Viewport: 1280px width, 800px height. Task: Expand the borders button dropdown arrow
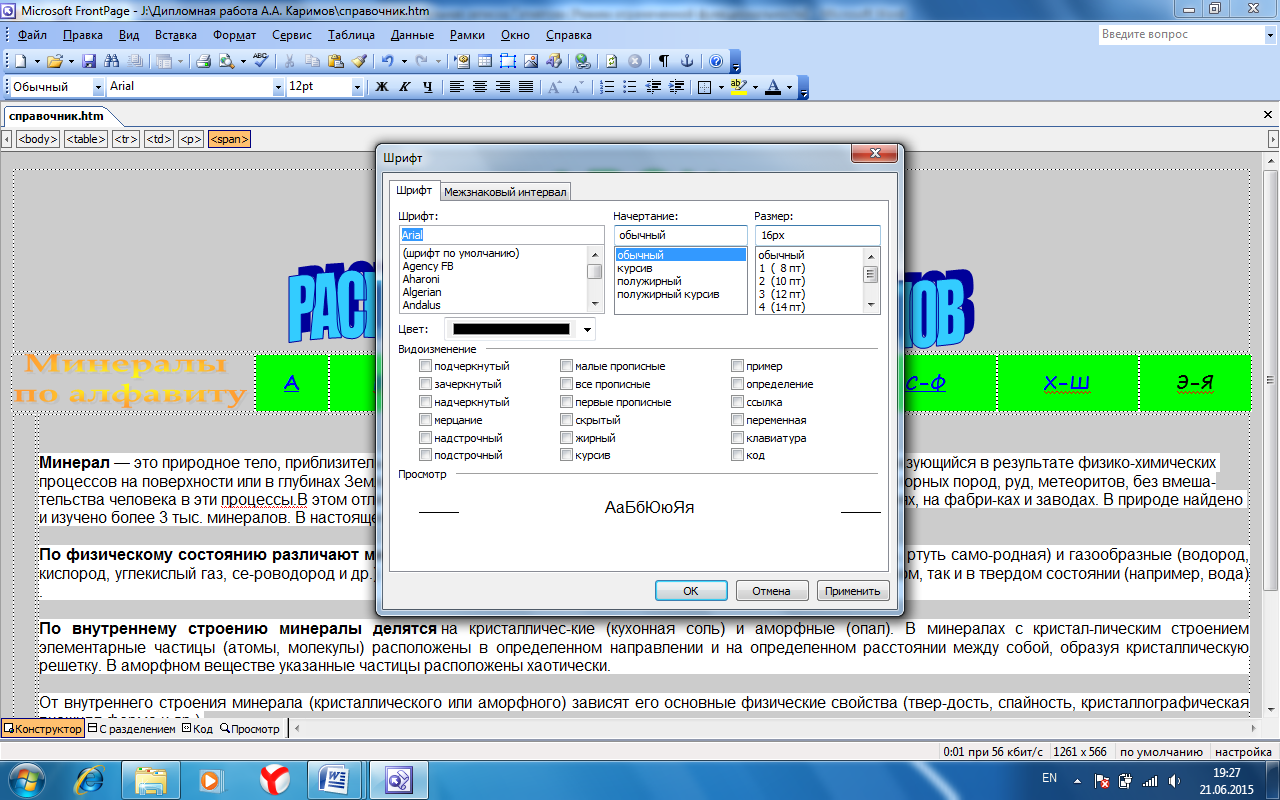coord(721,87)
